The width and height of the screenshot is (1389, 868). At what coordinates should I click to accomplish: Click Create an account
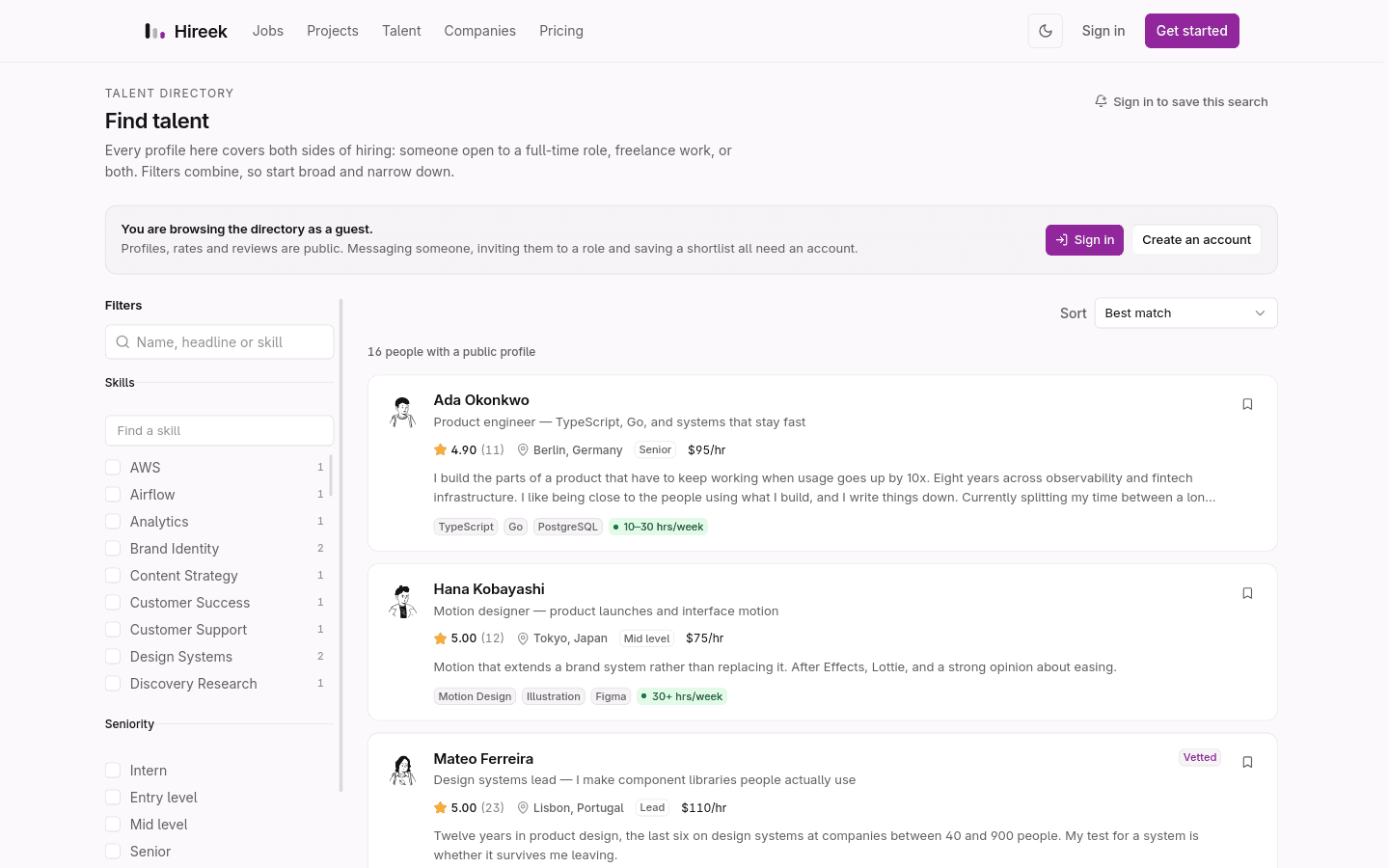[1196, 240]
